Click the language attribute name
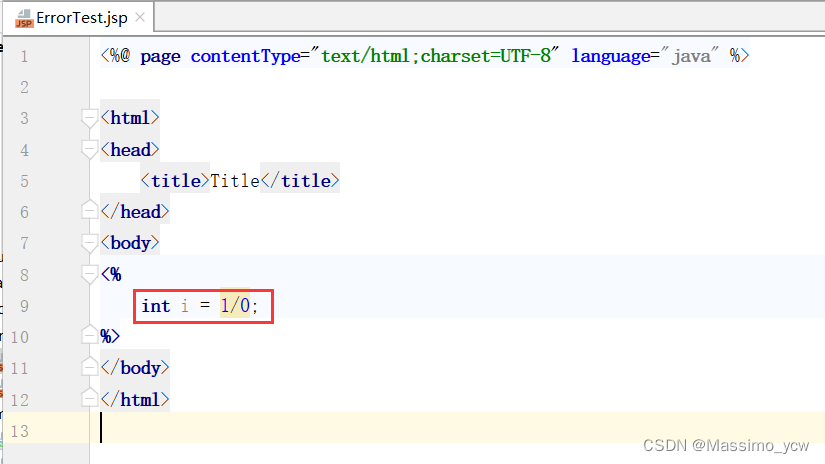825x464 pixels. click(611, 56)
